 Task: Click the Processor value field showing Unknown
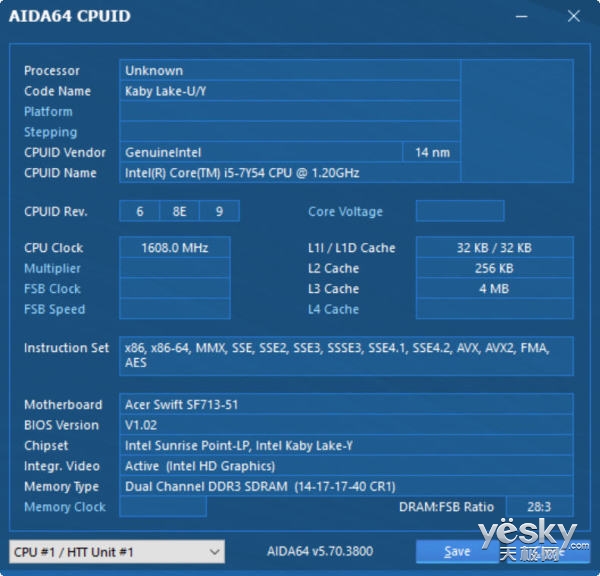click(x=290, y=70)
